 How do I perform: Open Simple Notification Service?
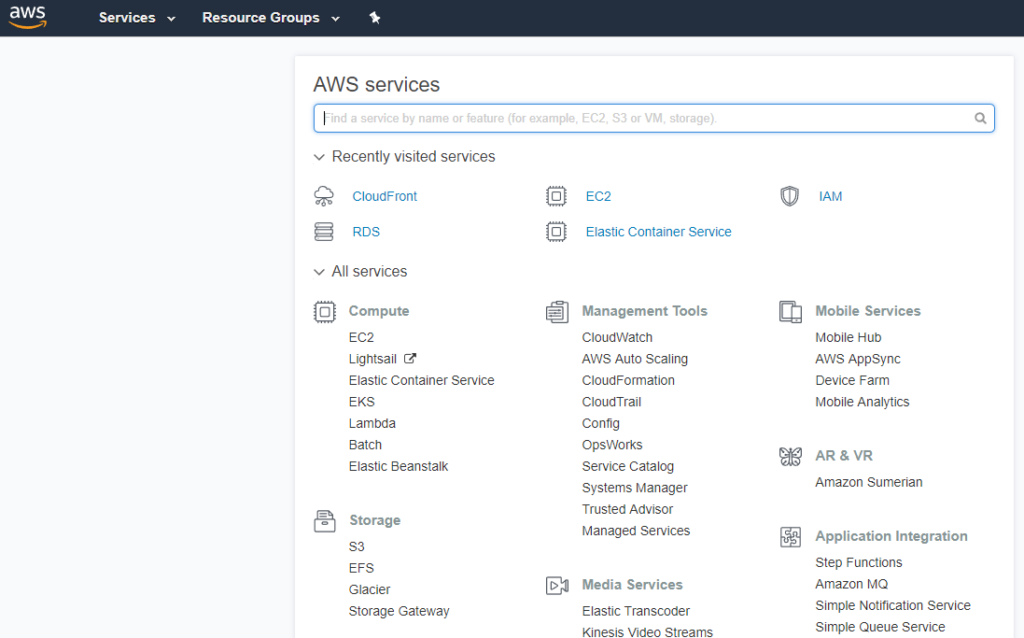[x=893, y=606]
